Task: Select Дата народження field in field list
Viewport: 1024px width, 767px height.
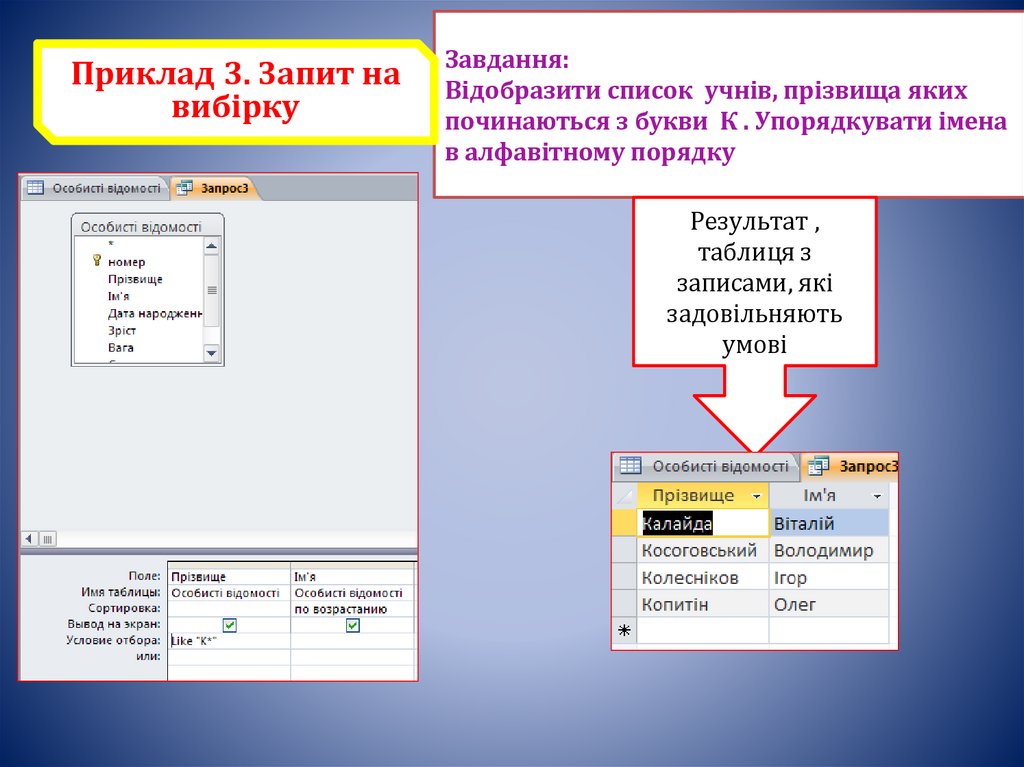Action: pyautogui.click(x=155, y=313)
